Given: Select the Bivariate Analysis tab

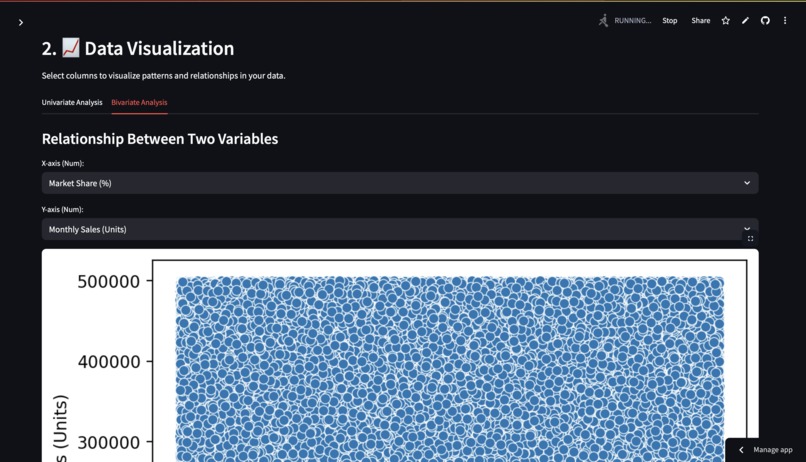Looking at the screenshot, I should pos(139,102).
